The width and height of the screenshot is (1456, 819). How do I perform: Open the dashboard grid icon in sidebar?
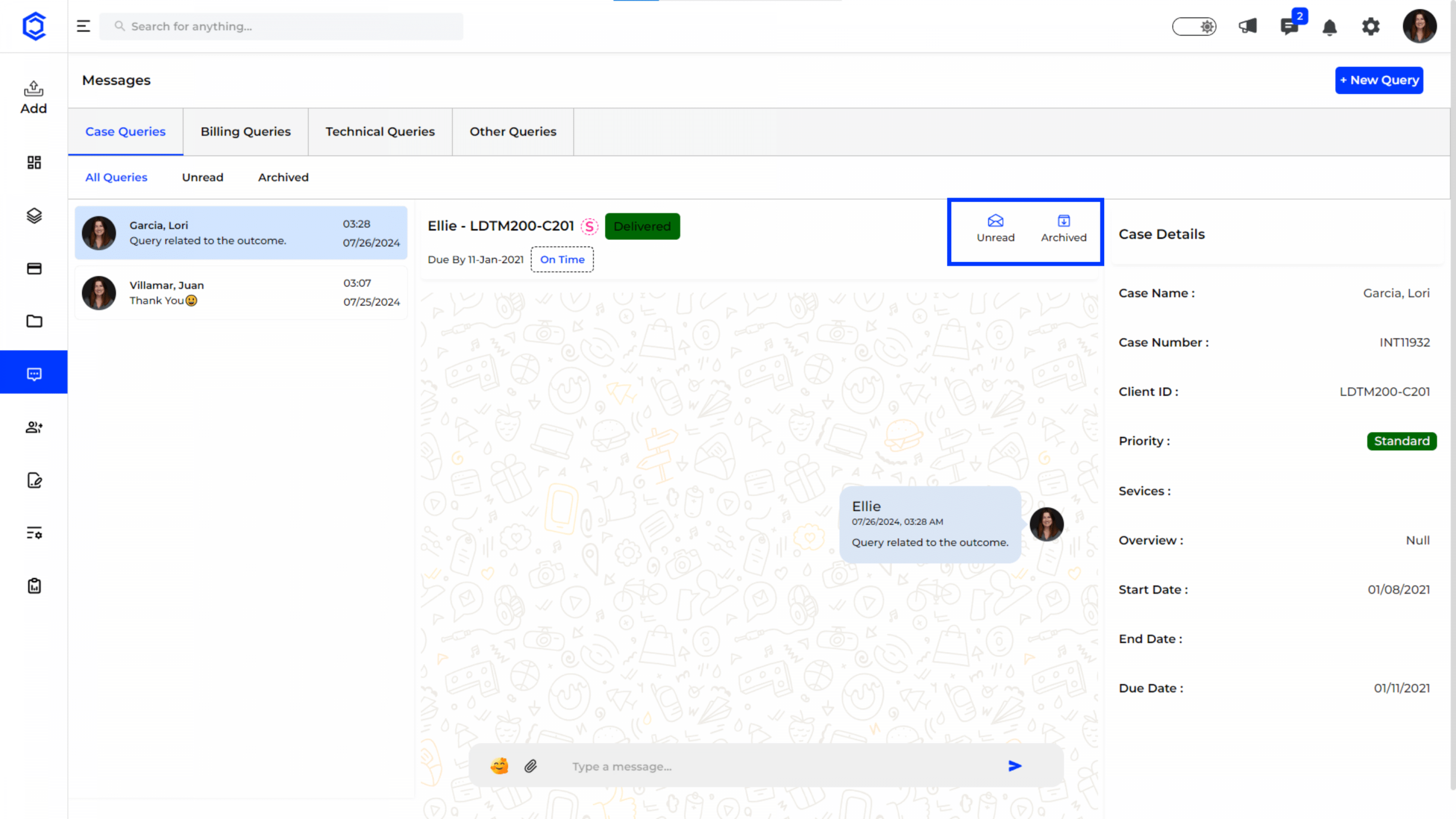click(34, 163)
